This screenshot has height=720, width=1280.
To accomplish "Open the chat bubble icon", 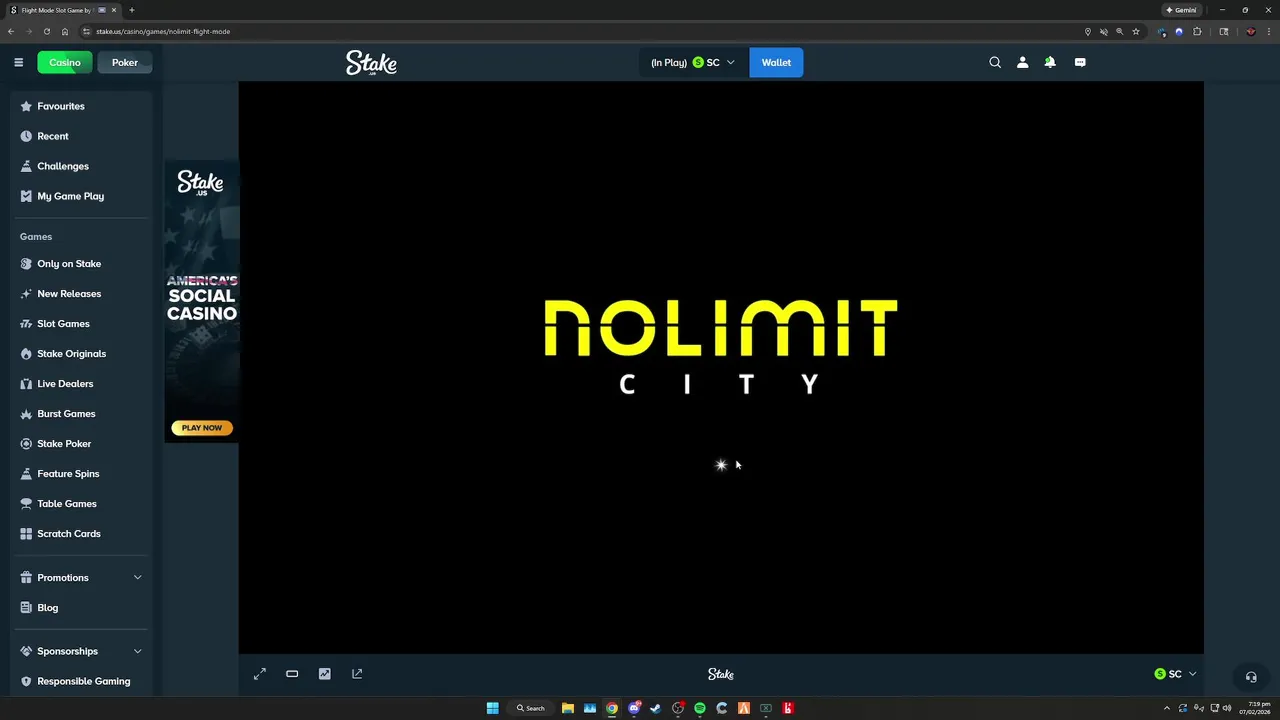I will [1080, 62].
